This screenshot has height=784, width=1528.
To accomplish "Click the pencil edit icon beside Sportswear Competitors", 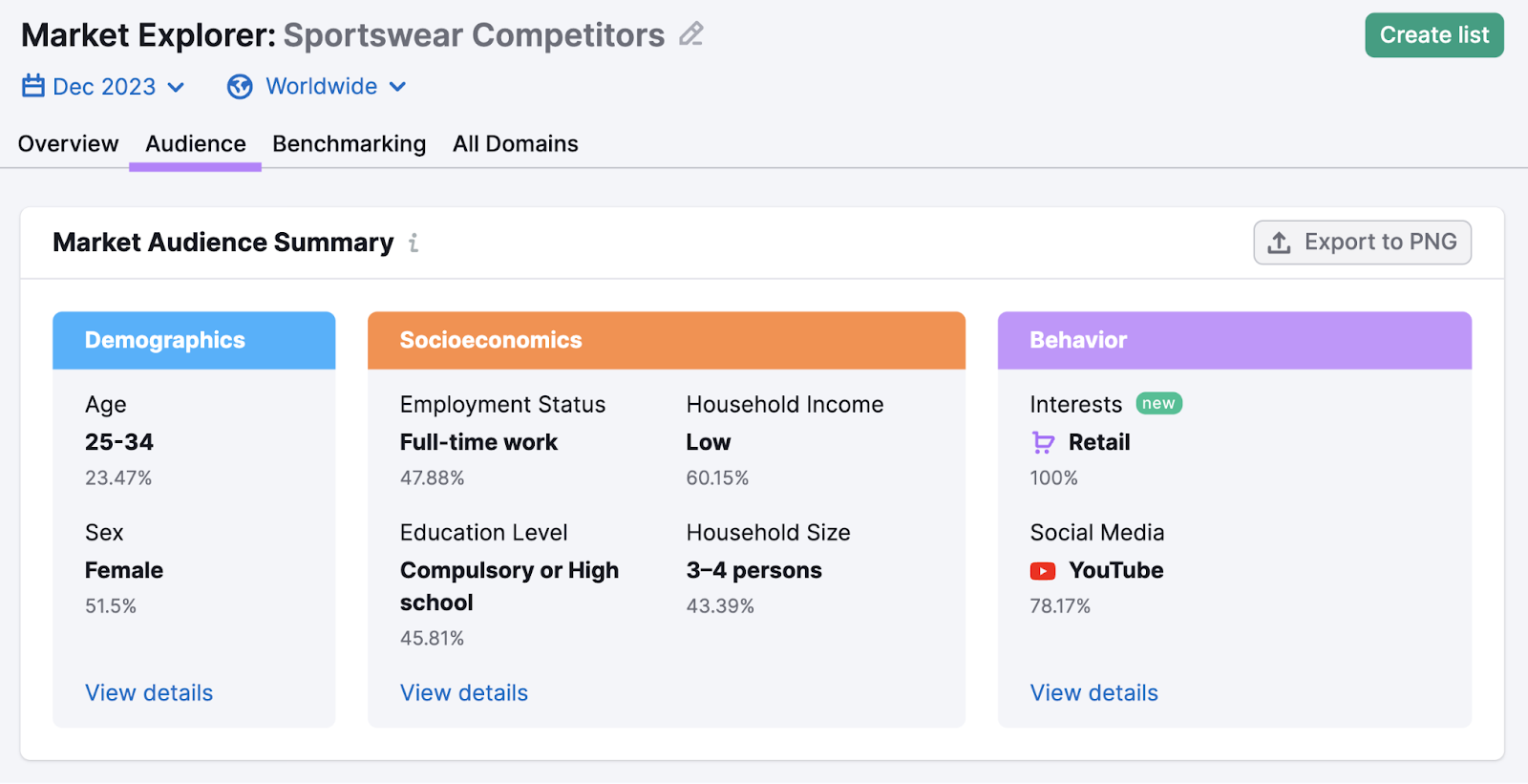I will [x=690, y=34].
